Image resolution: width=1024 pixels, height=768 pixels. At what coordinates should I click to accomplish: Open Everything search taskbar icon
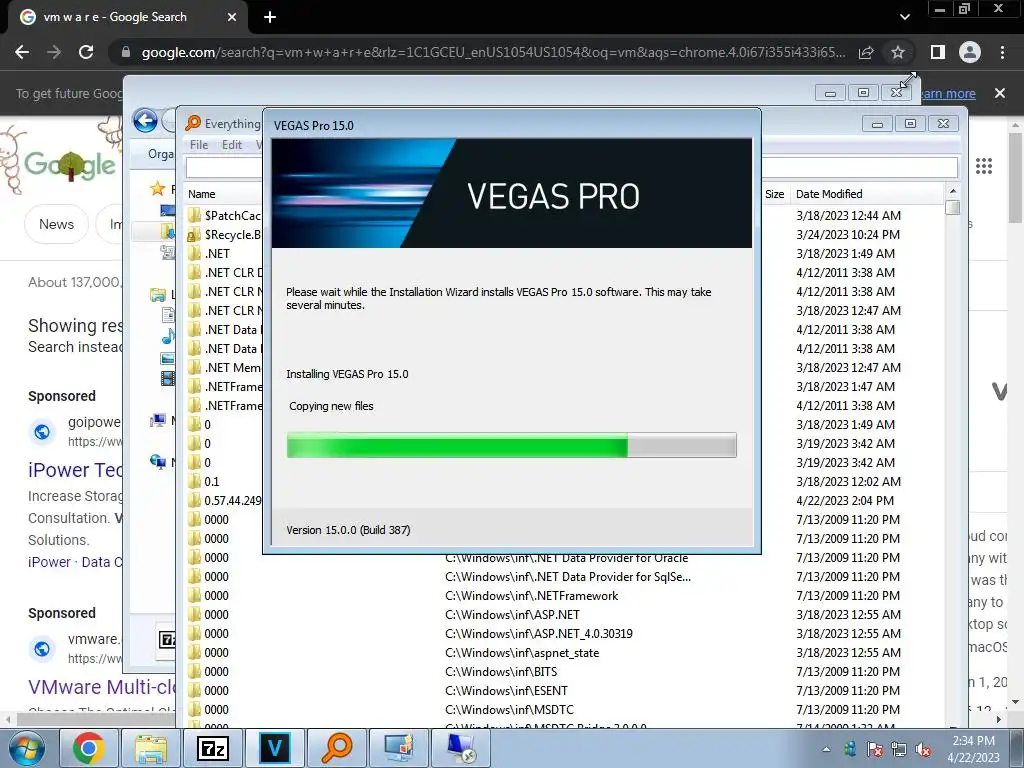tap(337, 748)
